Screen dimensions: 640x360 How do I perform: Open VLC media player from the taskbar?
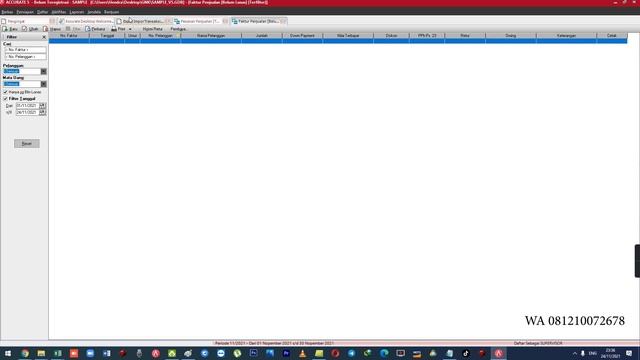302,353
